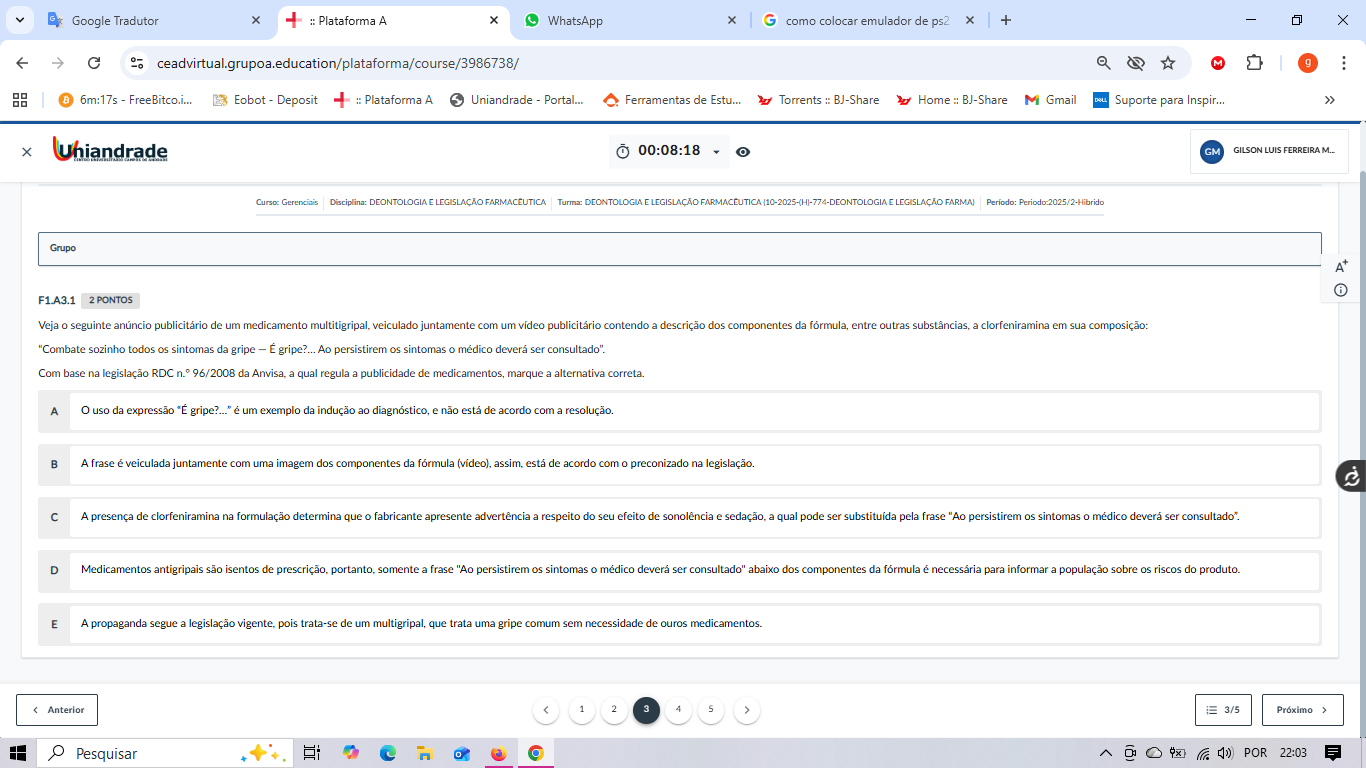Click the info circle icon on right sidebar
The image size is (1366, 768).
(x=1341, y=290)
